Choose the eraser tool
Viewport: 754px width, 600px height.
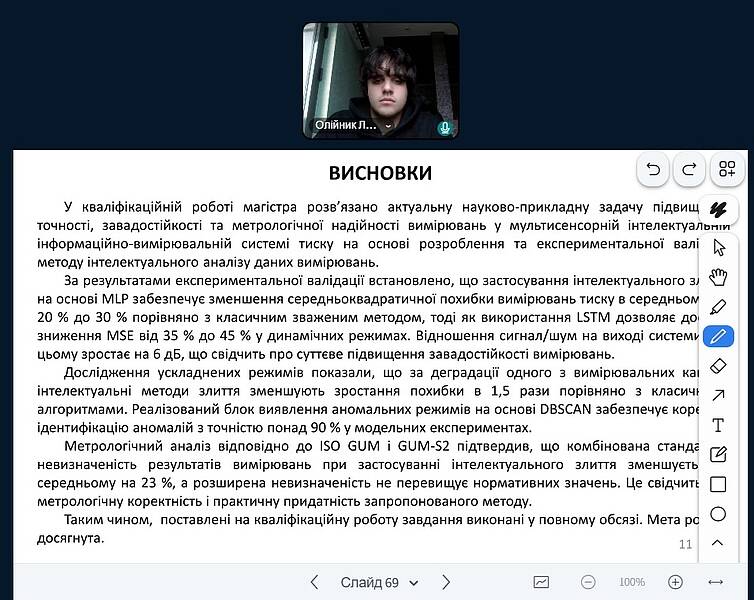(717, 366)
